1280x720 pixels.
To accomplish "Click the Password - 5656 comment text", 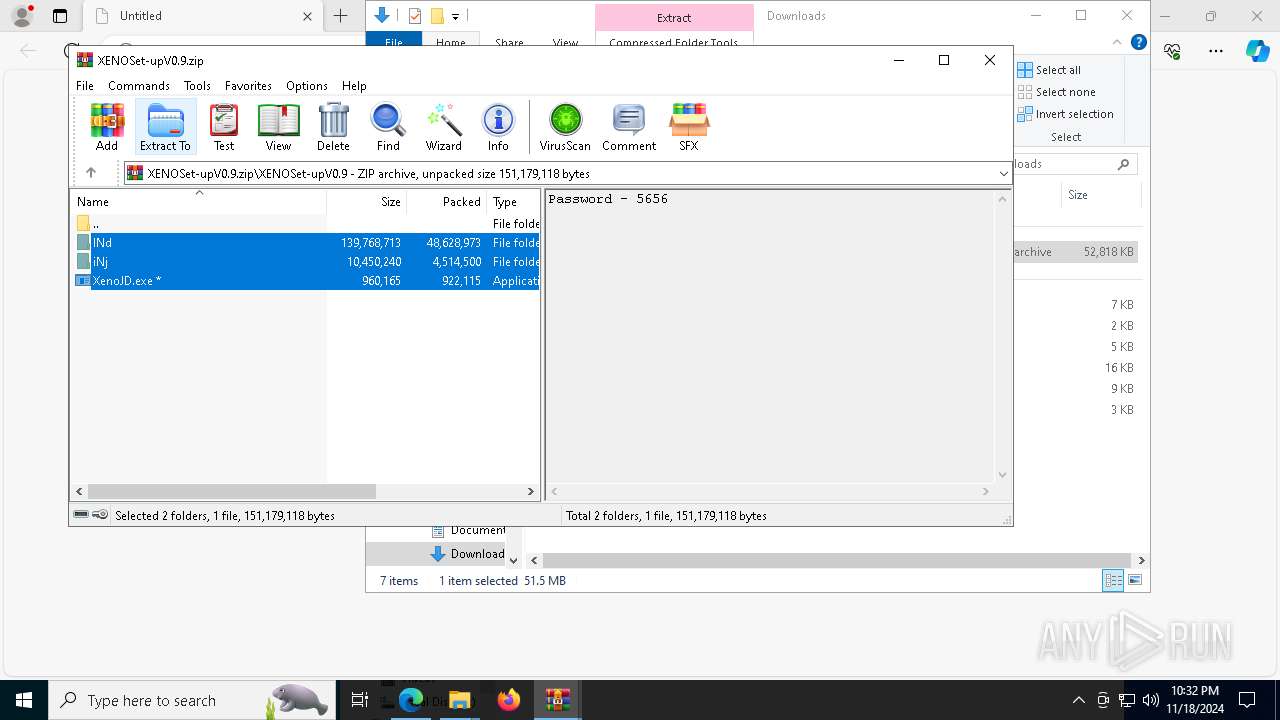I will pyautogui.click(x=608, y=199).
